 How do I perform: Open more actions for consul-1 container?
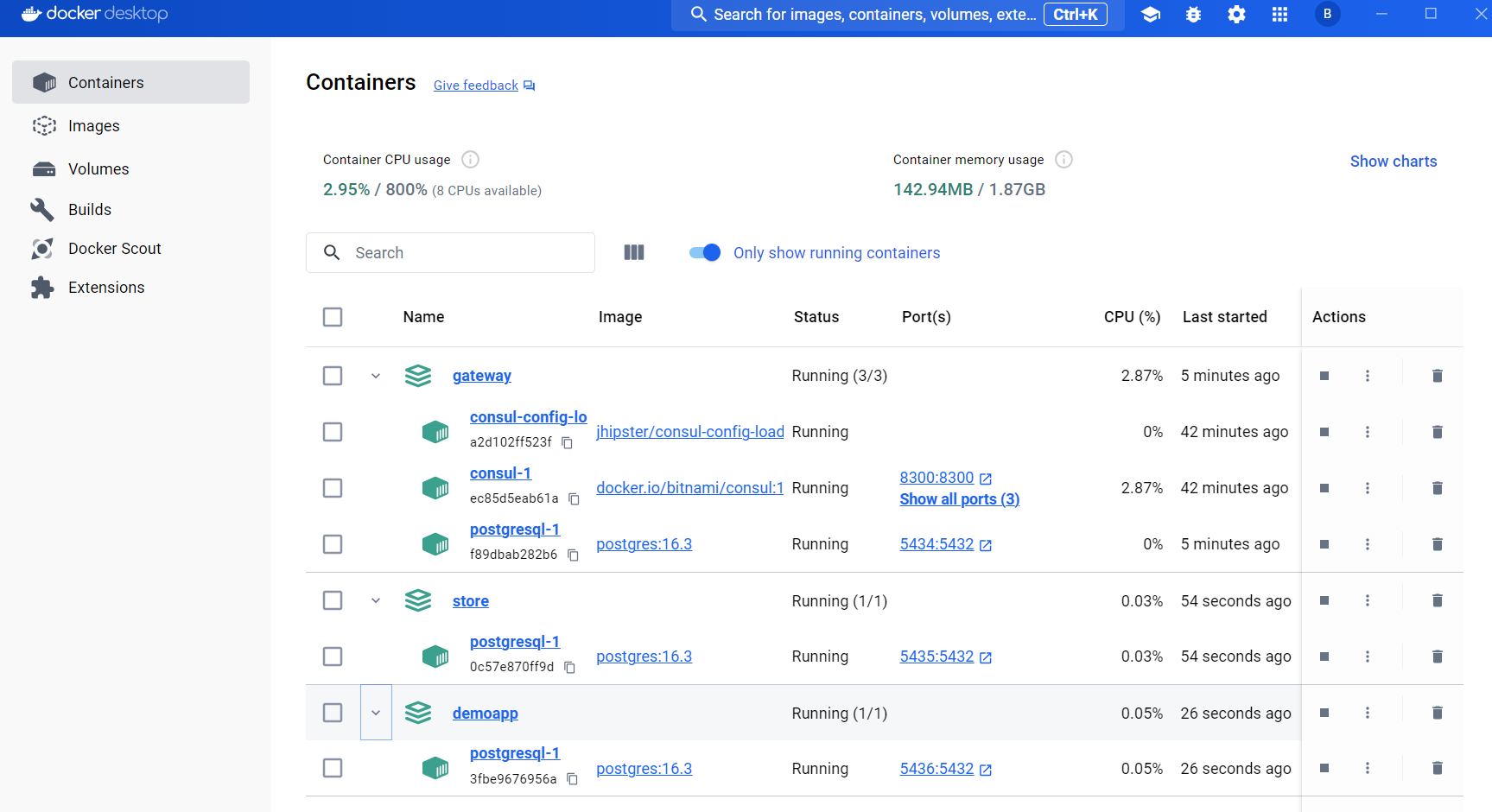pyautogui.click(x=1367, y=488)
